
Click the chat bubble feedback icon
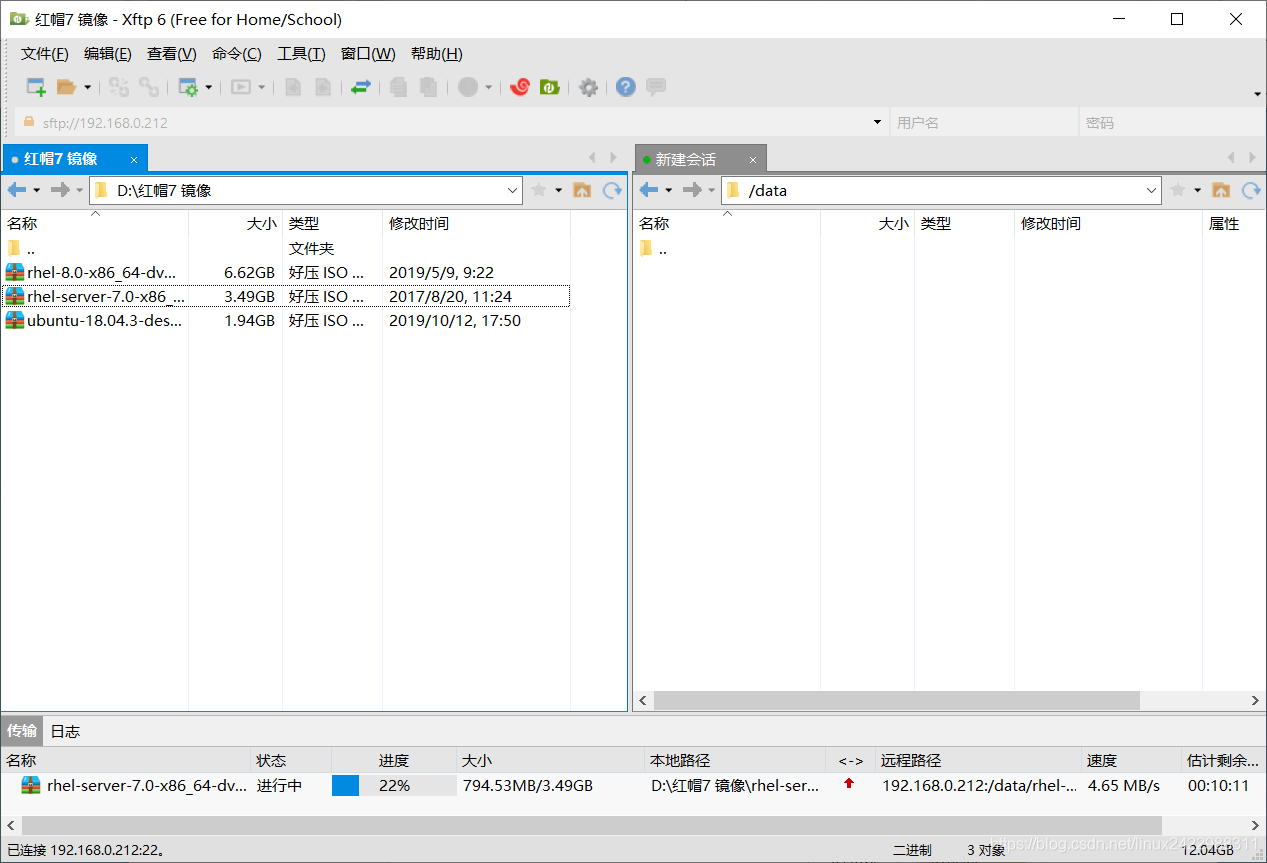(x=656, y=87)
